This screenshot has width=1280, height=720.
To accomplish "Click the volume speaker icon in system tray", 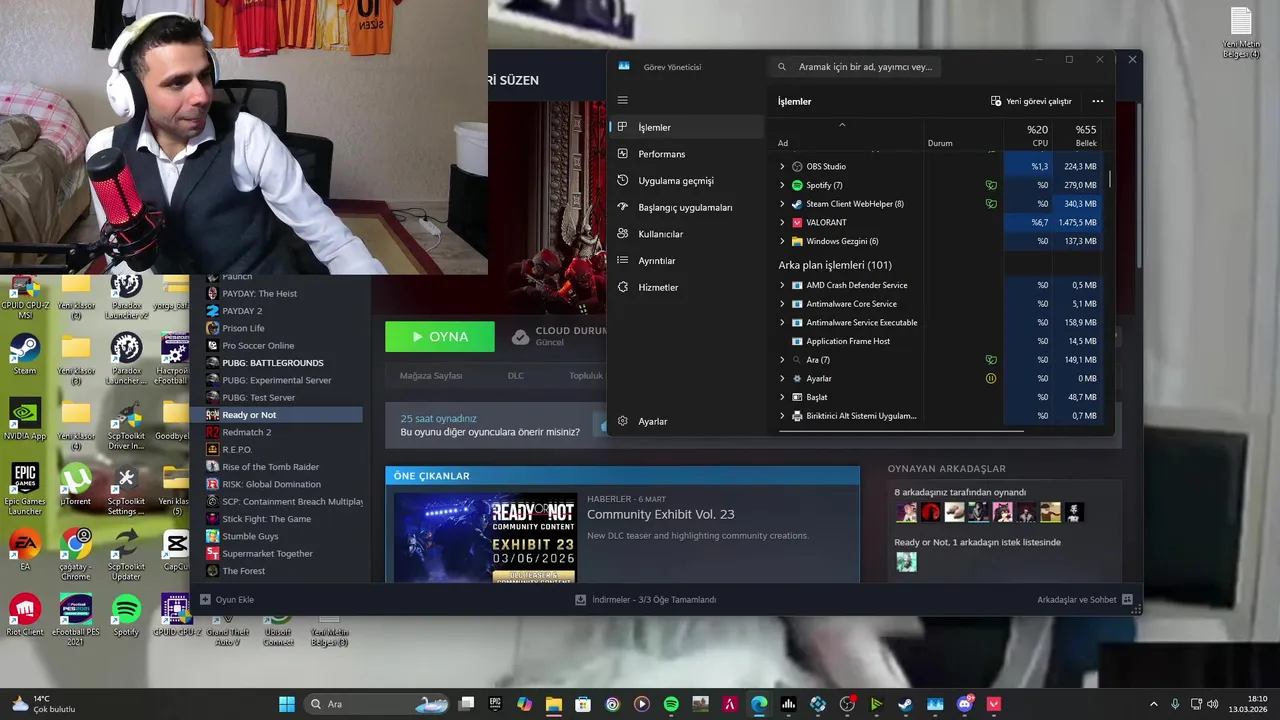I will coord(1212,704).
